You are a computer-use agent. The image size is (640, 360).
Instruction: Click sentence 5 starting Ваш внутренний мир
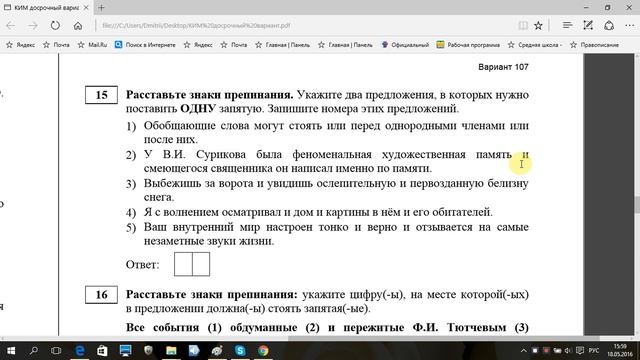336,234
